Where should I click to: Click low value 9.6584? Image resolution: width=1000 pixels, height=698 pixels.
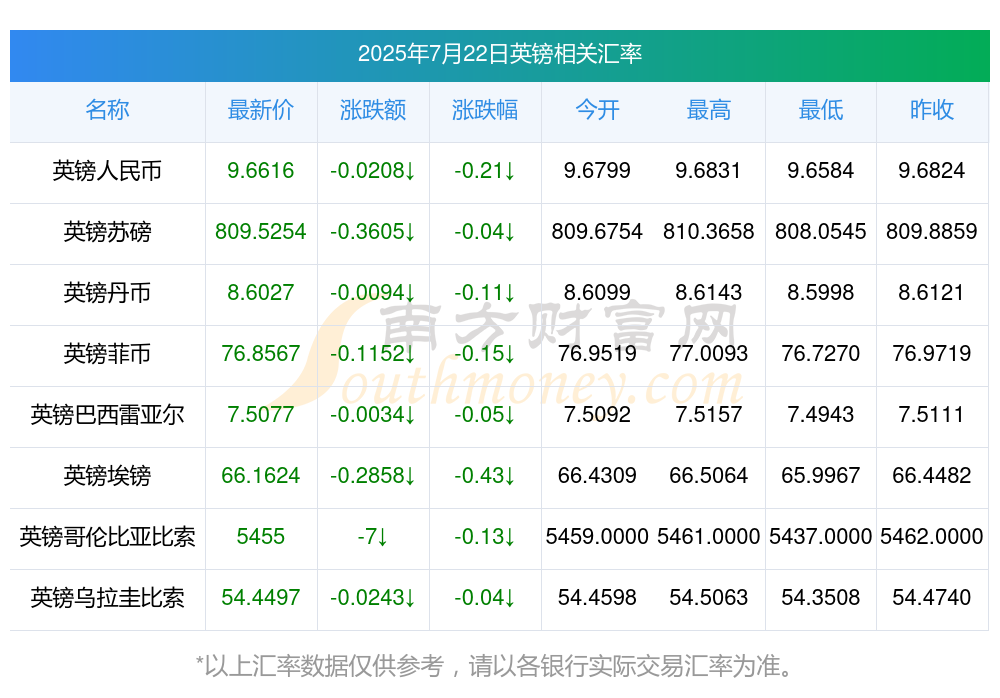coord(821,170)
